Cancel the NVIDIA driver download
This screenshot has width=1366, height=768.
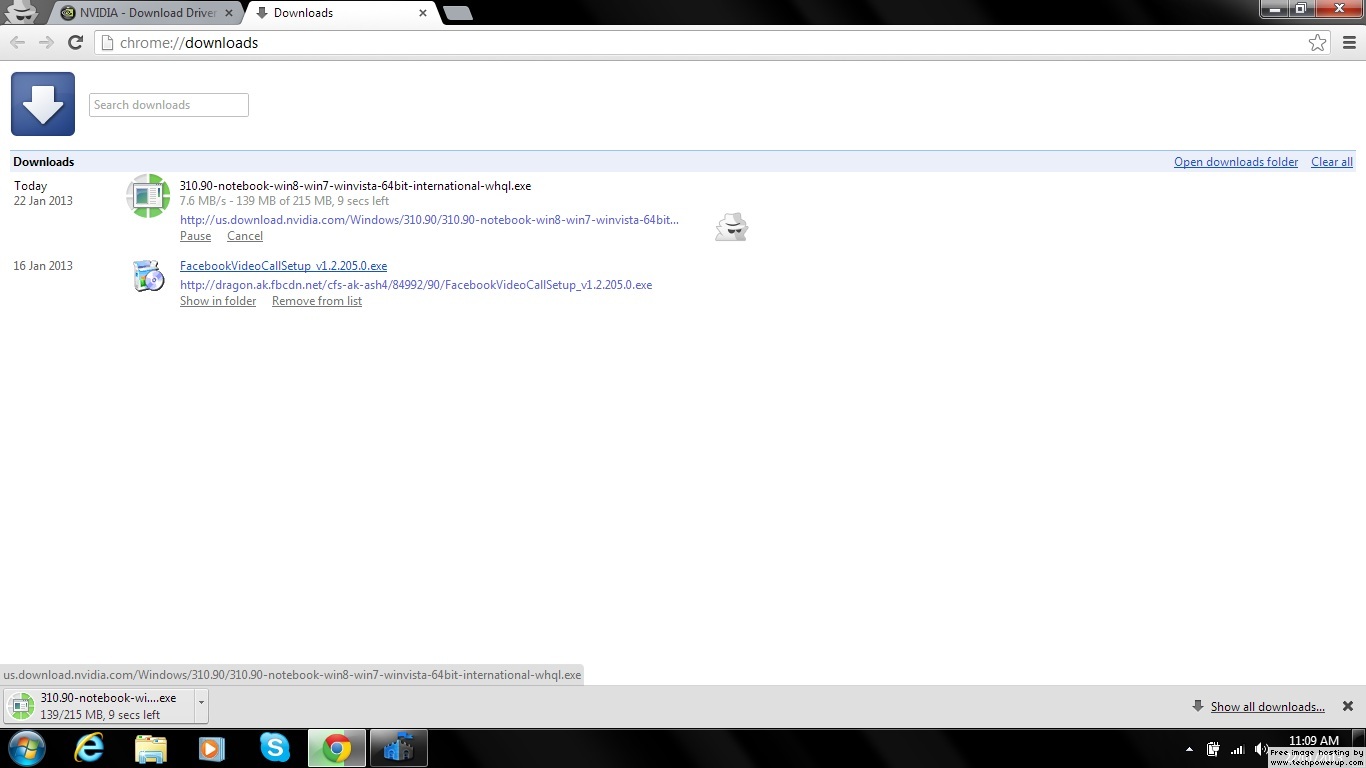pos(245,236)
